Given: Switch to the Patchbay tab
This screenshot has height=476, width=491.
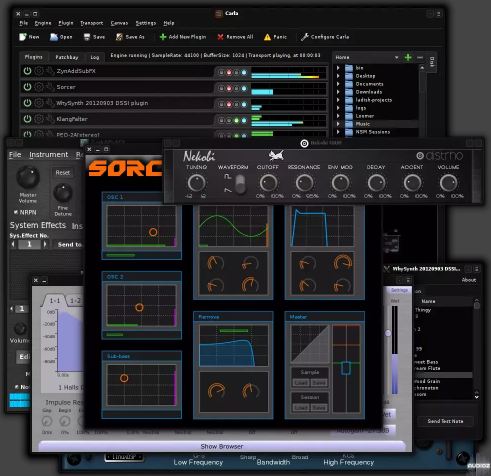Looking at the screenshot, I should point(67,57).
